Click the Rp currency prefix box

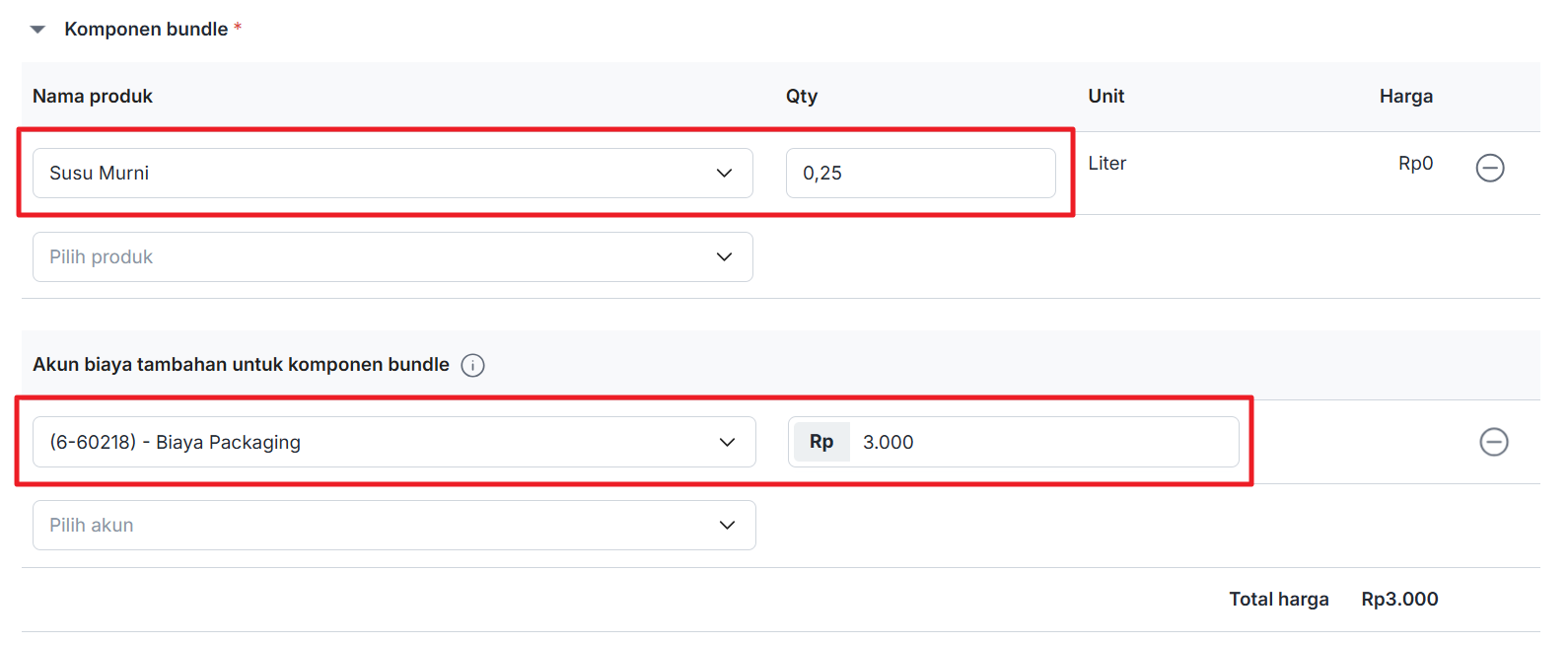coord(820,443)
